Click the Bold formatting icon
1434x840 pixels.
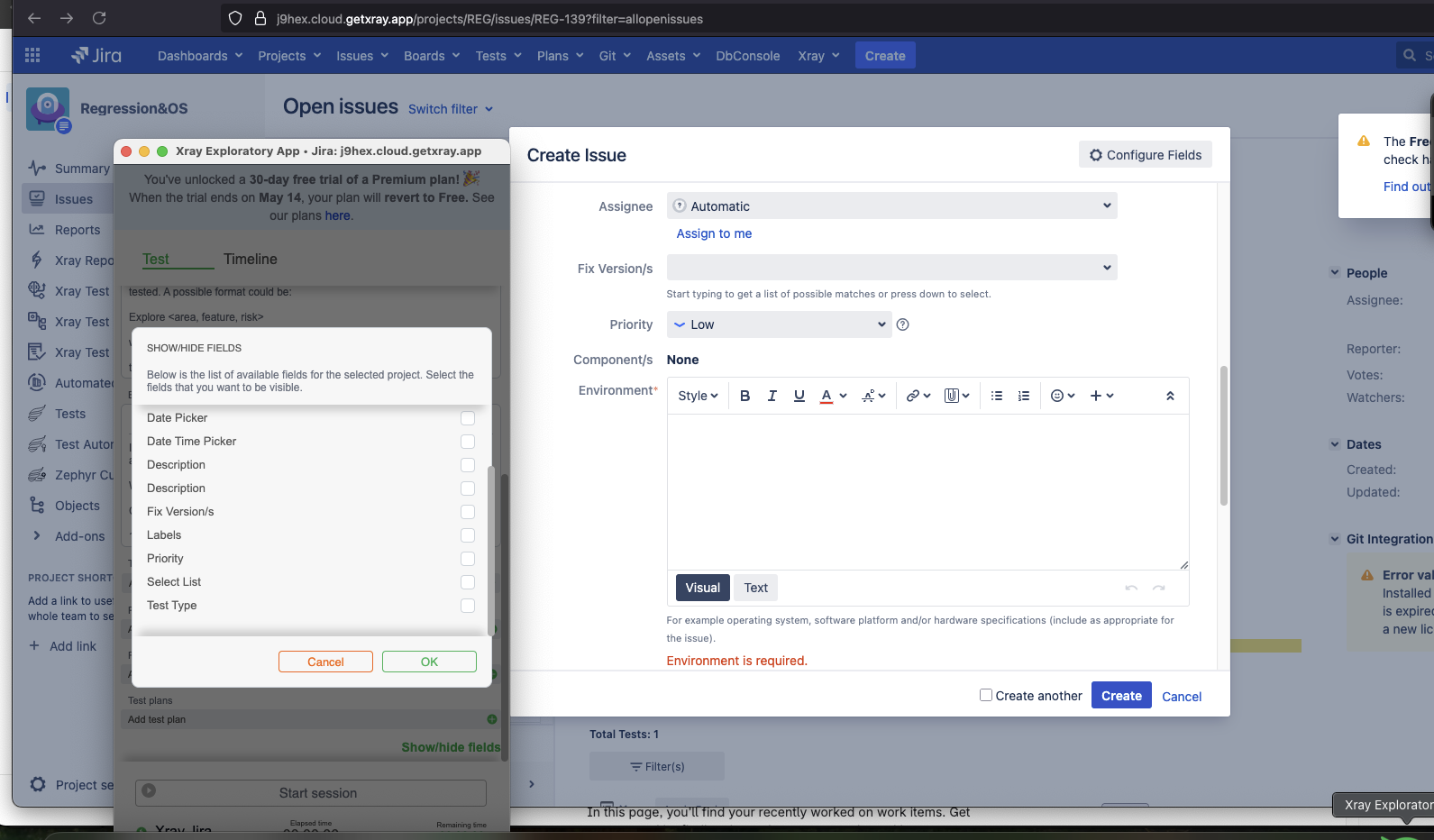pyautogui.click(x=744, y=396)
